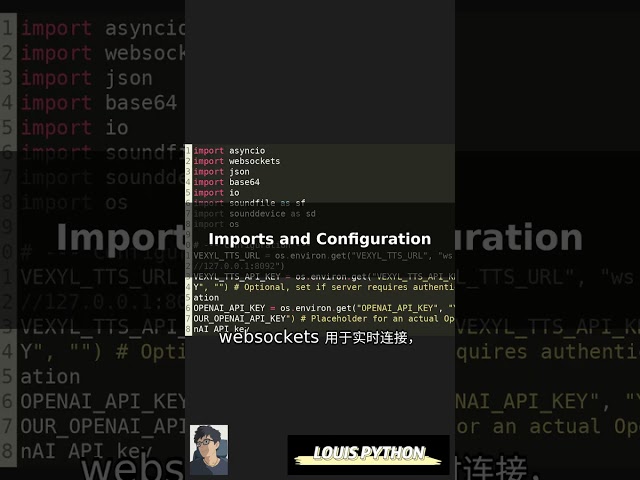
Task: Click 'VEXYL_TTS_URL = os.environ.get' line in center panel
Action: (323, 256)
